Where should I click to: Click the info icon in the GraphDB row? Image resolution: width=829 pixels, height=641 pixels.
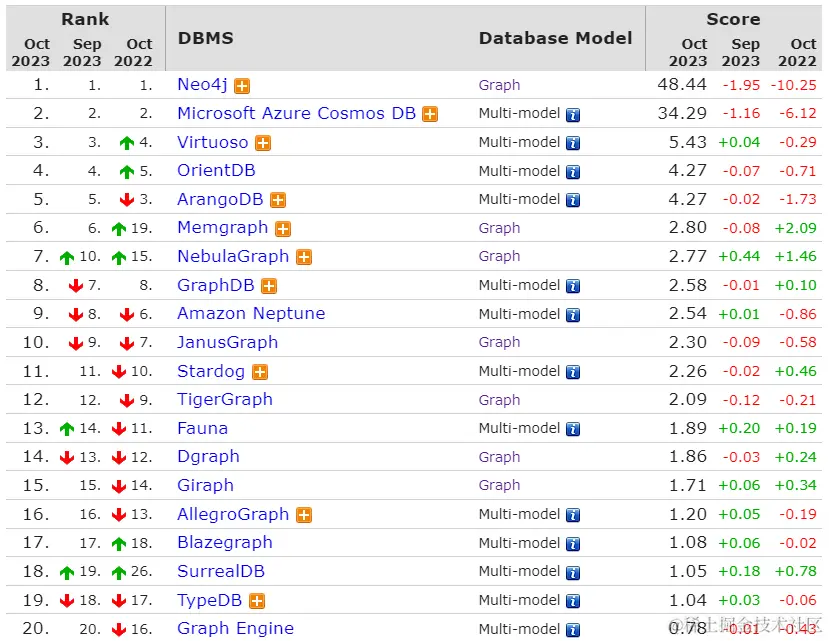tap(573, 286)
